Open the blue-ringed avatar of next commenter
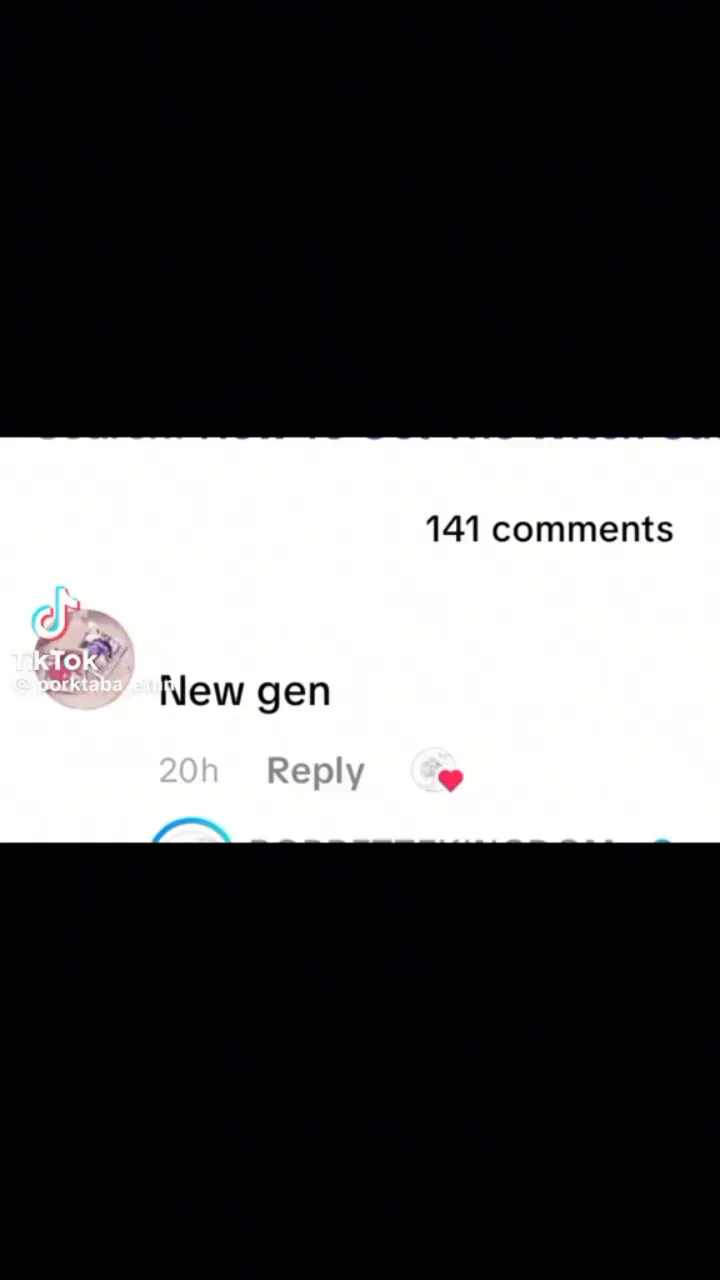Image resolution: width=720 pixels, height=1280 pixels. pyautogui.click(x=190, y=831)
